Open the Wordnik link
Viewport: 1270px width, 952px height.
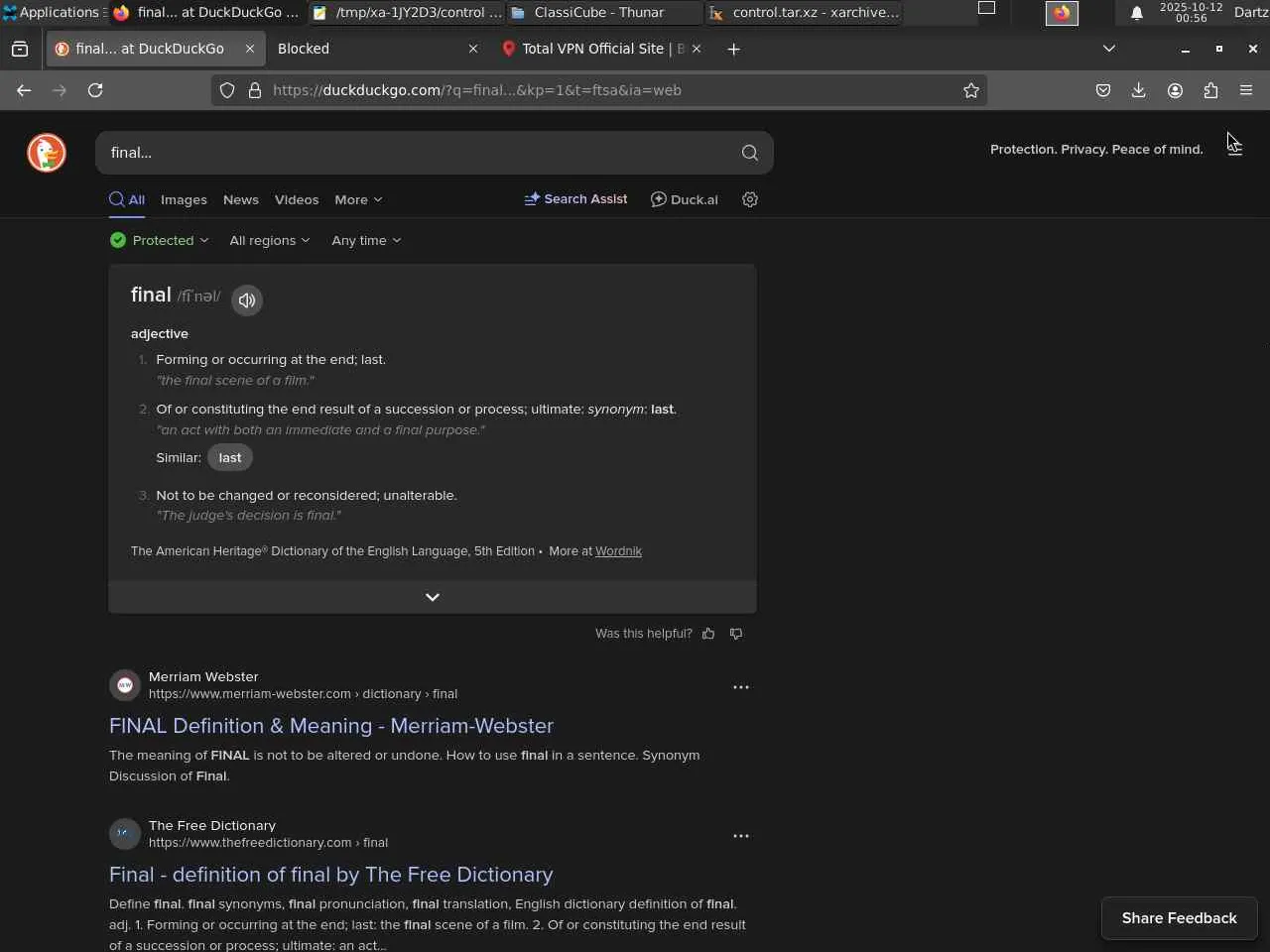(618, 551)
